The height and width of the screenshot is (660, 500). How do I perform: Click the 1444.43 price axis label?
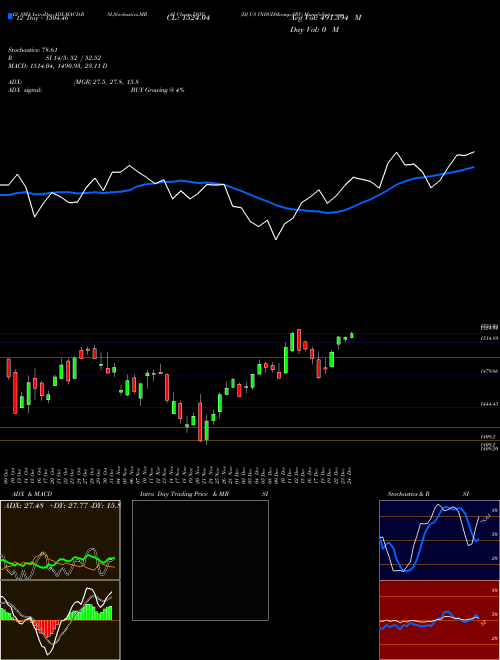[x=490, y=404]
